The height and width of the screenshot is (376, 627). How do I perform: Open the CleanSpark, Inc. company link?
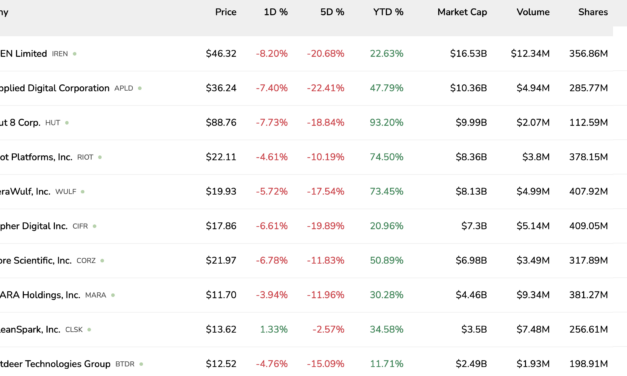tap(30, 330)
